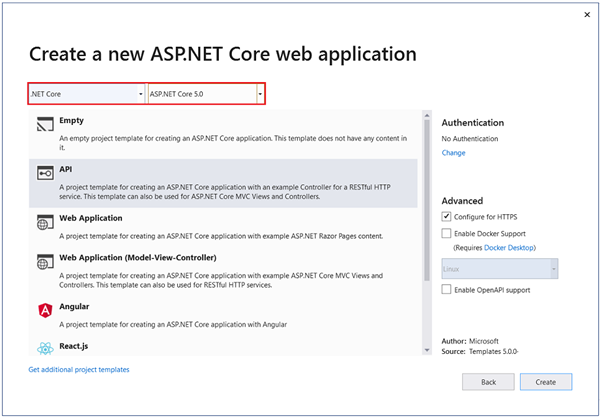Close the dialog with the X
This screenshot has width=600, height=417.
(585, 14)
